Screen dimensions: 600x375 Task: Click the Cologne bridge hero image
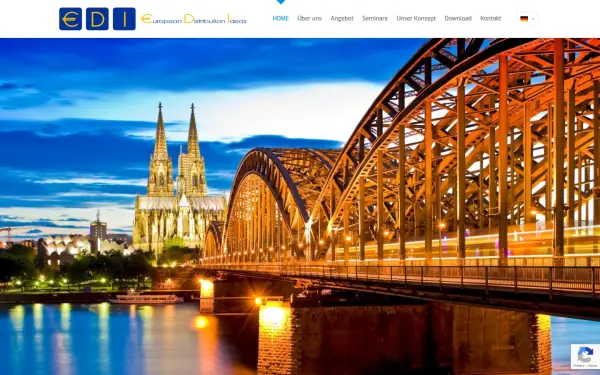300,207
